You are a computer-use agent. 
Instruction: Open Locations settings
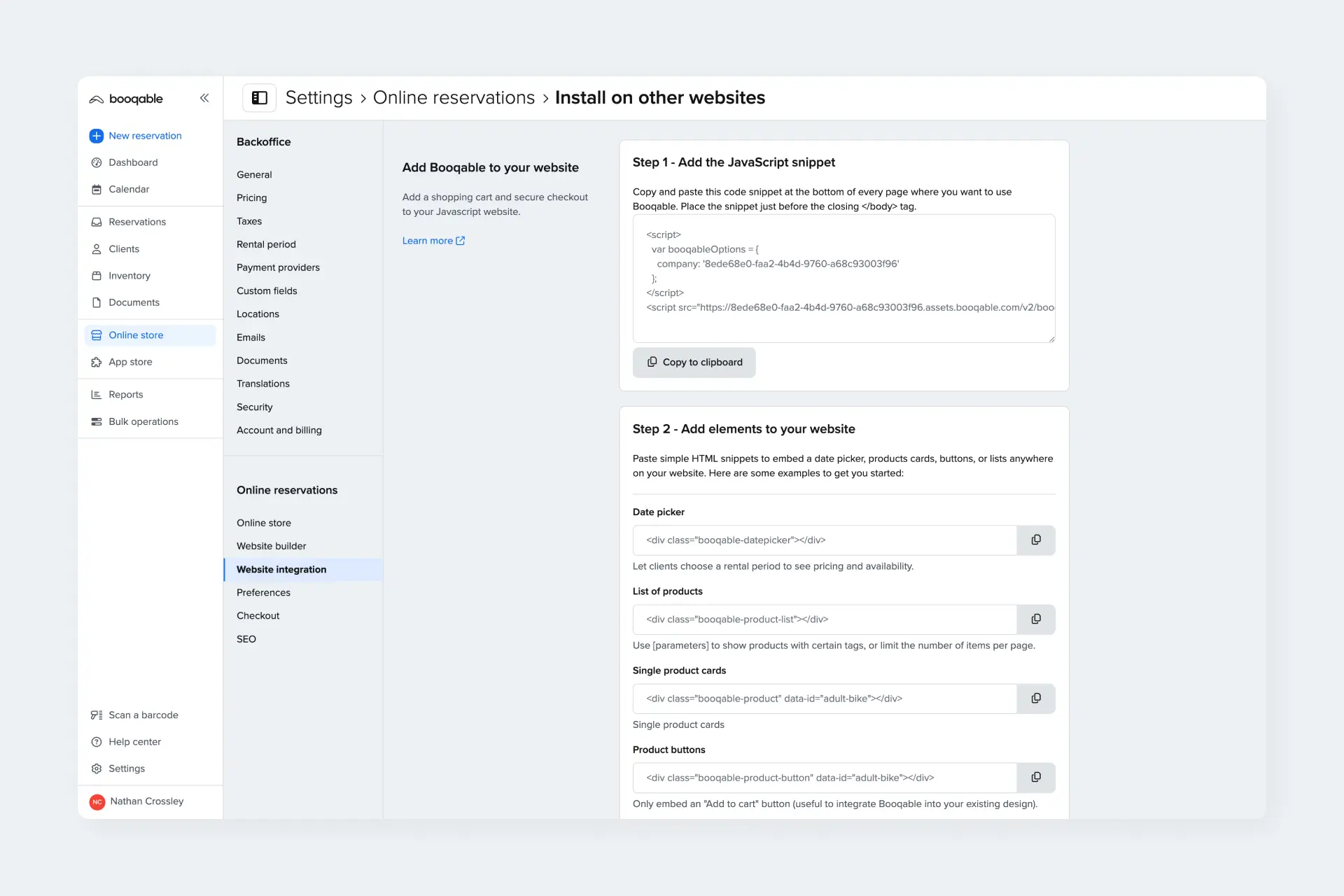[x=258, y=314]
